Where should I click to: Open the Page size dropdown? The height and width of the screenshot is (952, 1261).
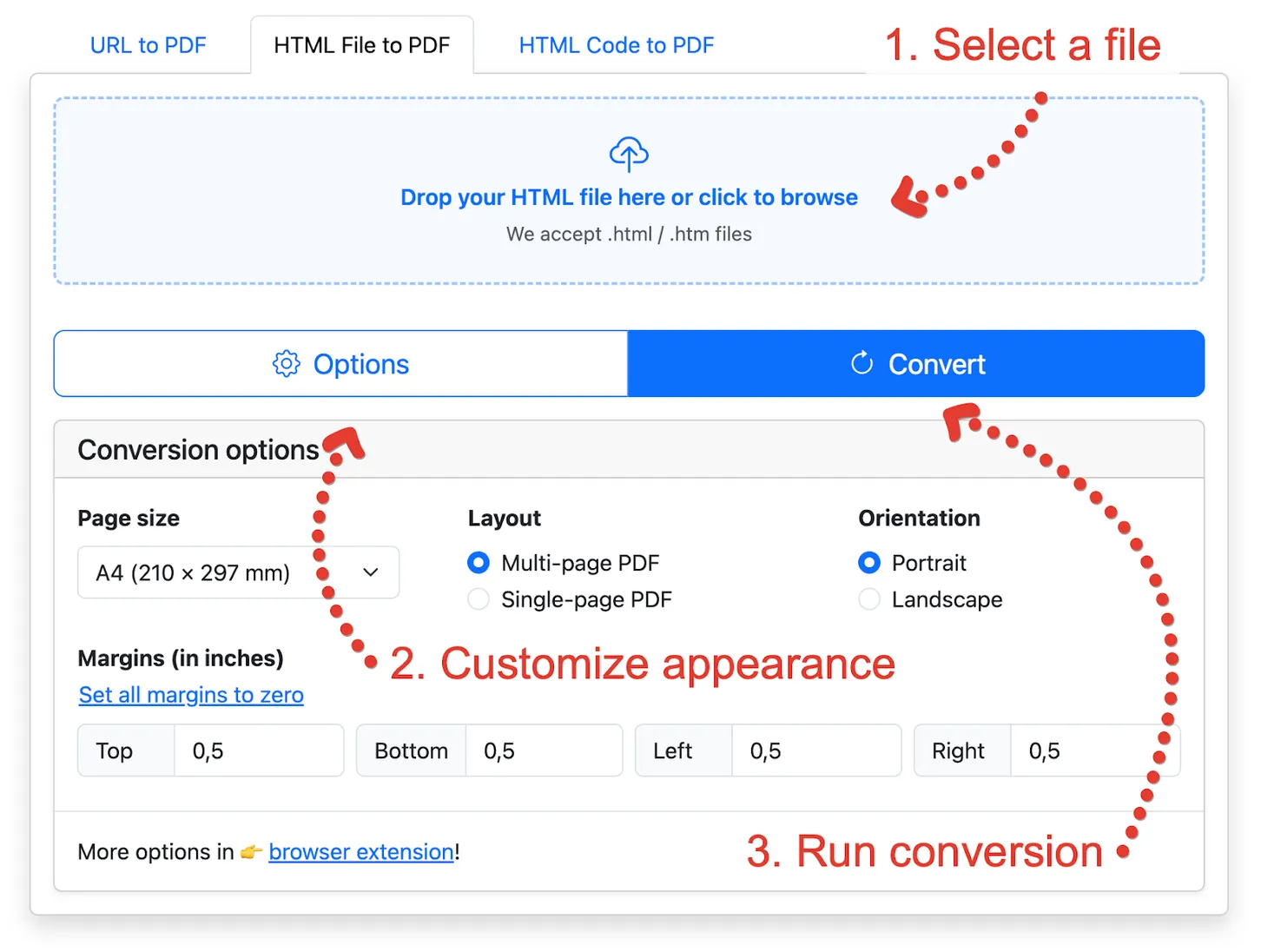239,572
